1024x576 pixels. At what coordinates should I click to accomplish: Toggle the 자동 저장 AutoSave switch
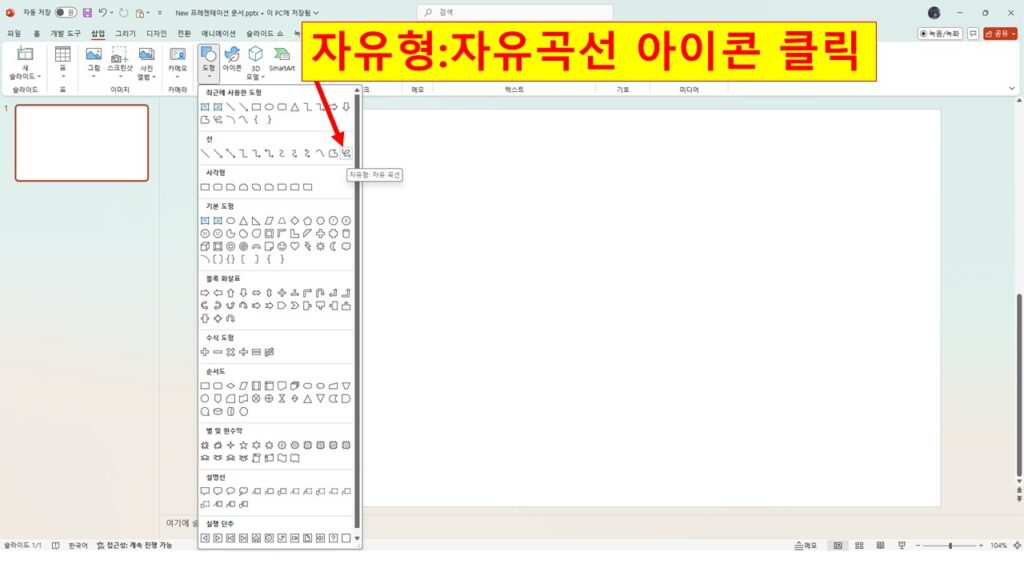(65, 12)
